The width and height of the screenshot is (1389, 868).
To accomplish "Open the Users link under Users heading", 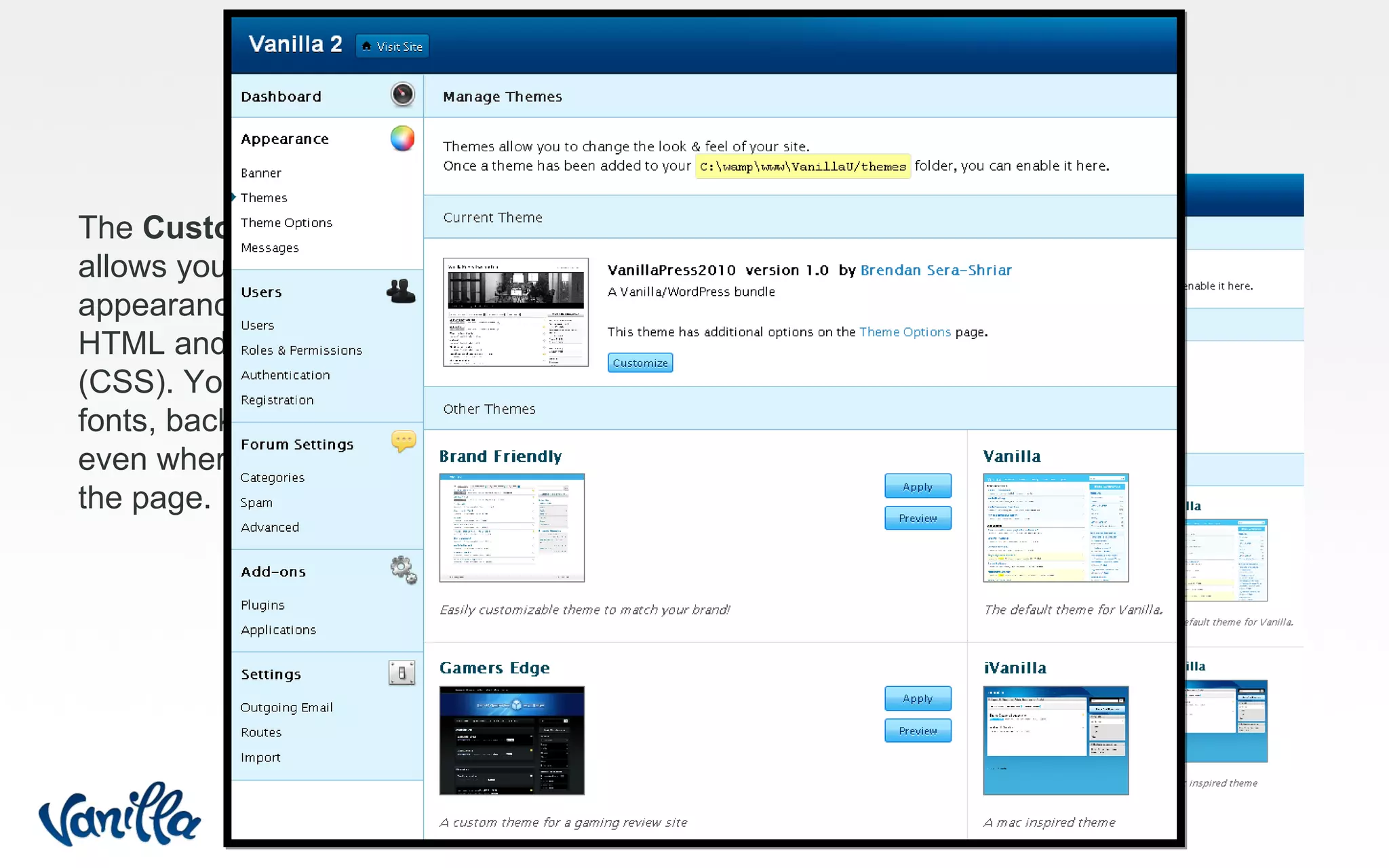I will point(257,325).
